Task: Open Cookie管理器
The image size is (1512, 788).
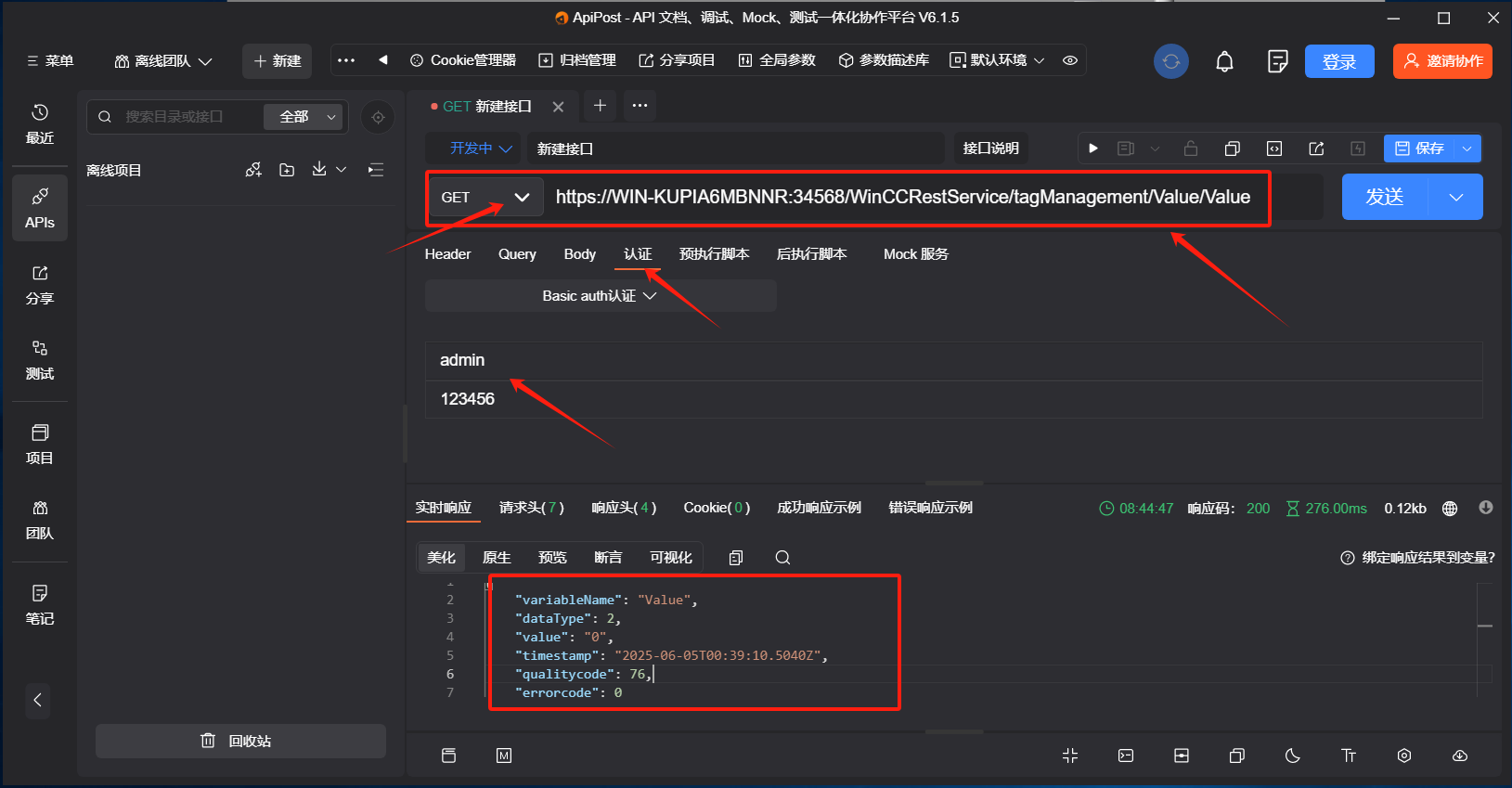Action: click(462, 60)
